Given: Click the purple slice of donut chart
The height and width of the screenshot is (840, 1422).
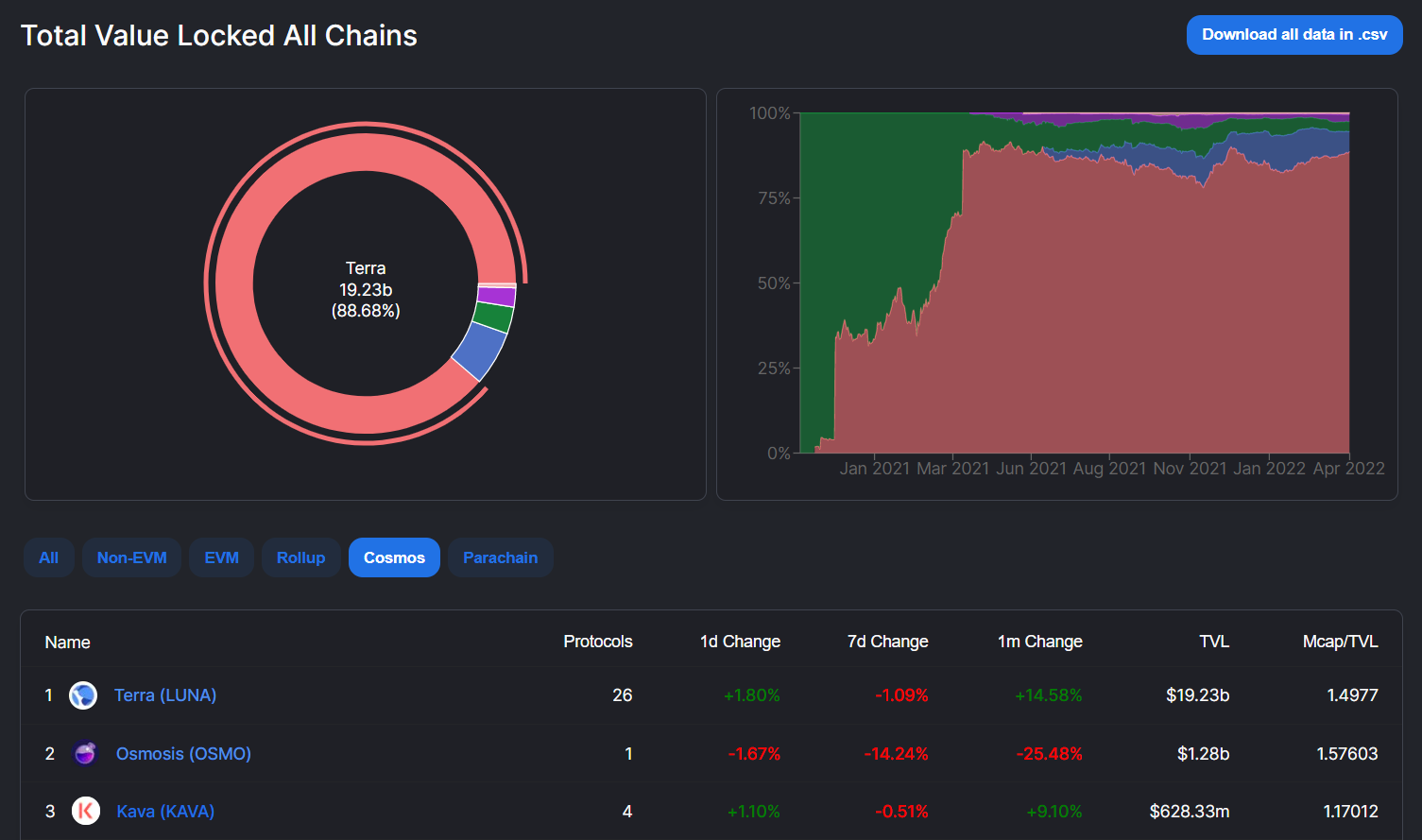Looking at the screenshot, I should 496,296.
